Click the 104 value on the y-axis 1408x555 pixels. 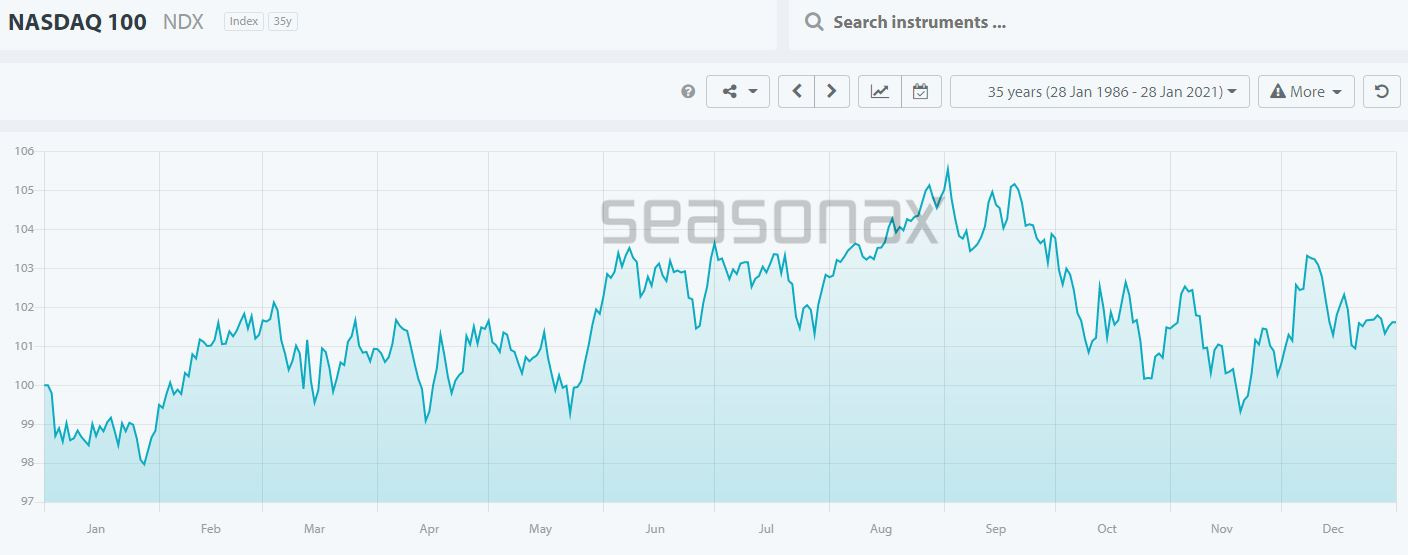tap(24, 229)
